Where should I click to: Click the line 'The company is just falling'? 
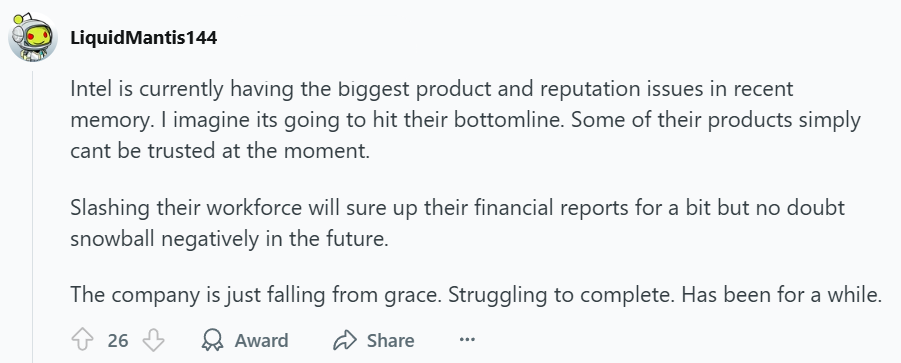[x=476, y=295]
